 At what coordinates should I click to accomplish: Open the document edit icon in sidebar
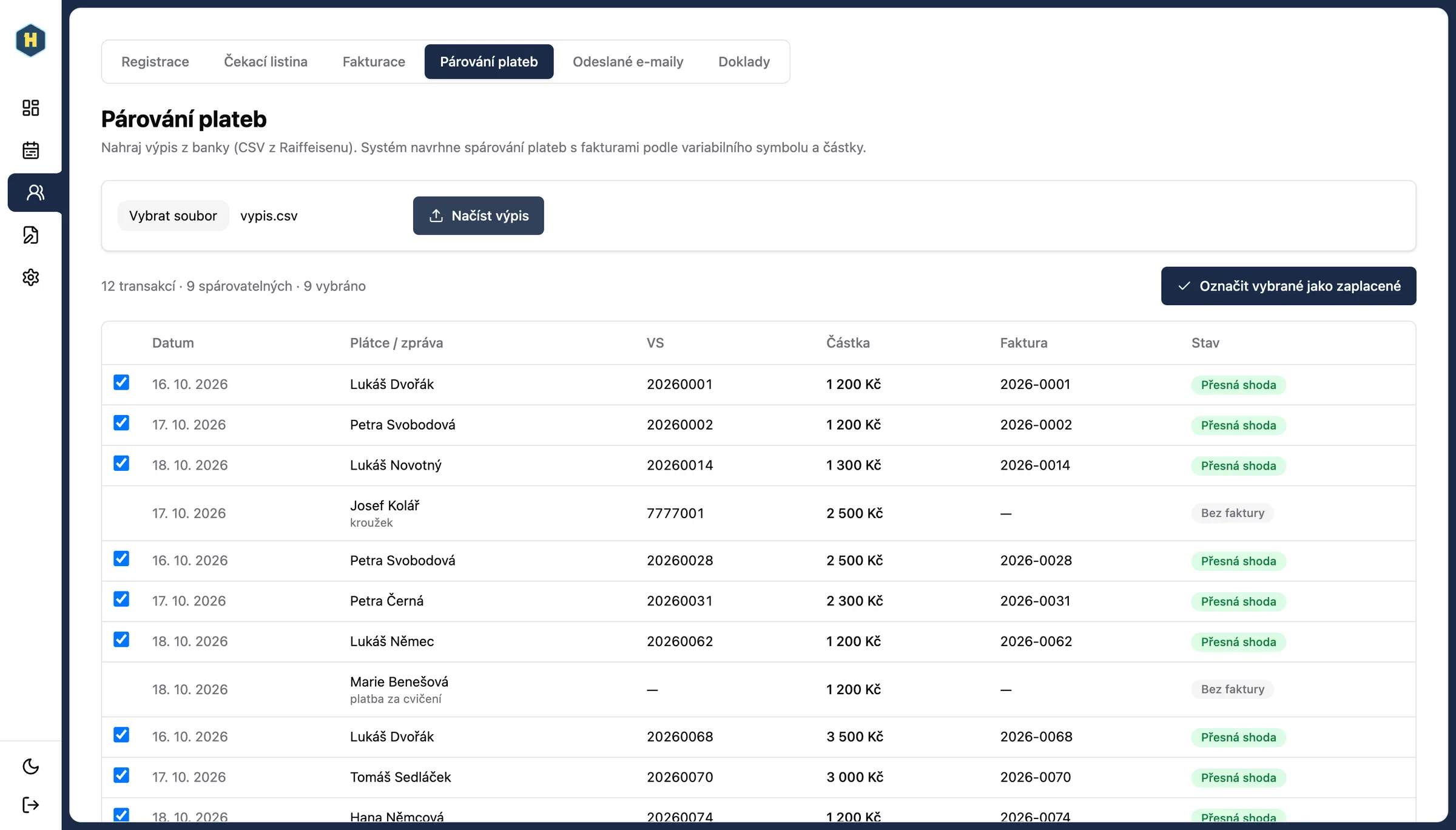point(30,235)
